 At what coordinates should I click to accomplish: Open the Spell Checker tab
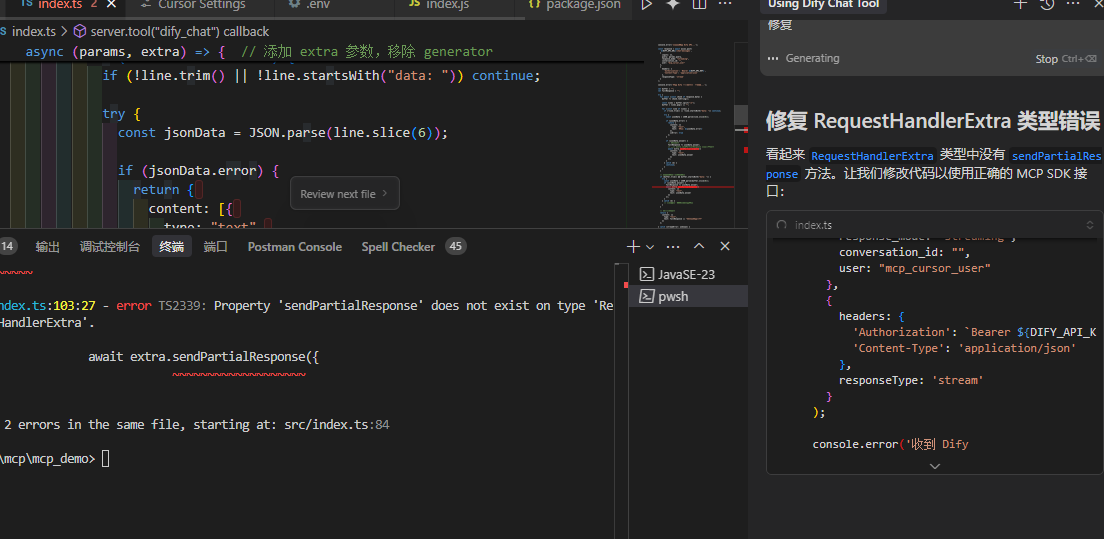coord(399,247)
